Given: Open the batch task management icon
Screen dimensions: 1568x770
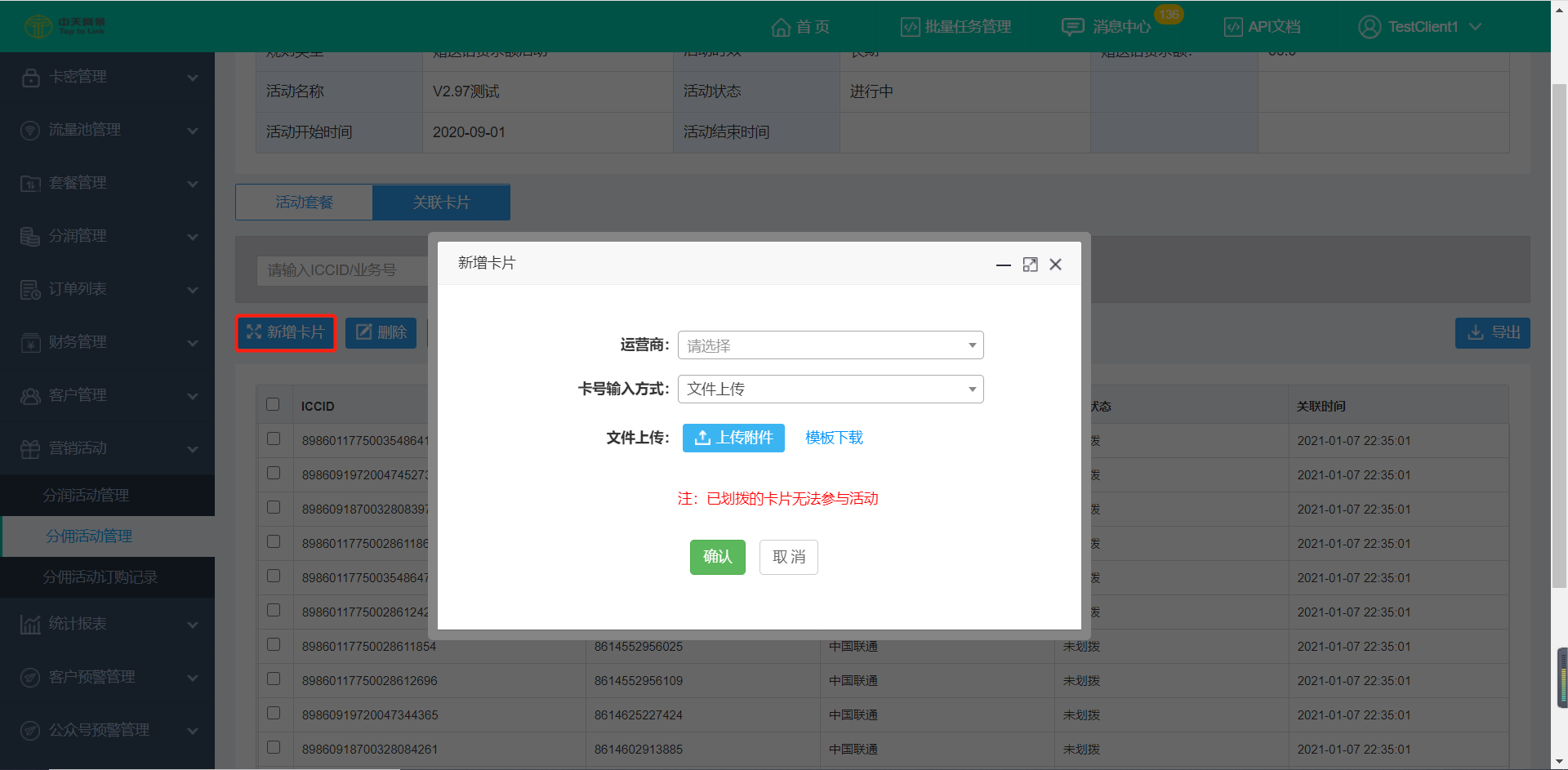Looking at the screenshot, I should [x=910, y=27].
